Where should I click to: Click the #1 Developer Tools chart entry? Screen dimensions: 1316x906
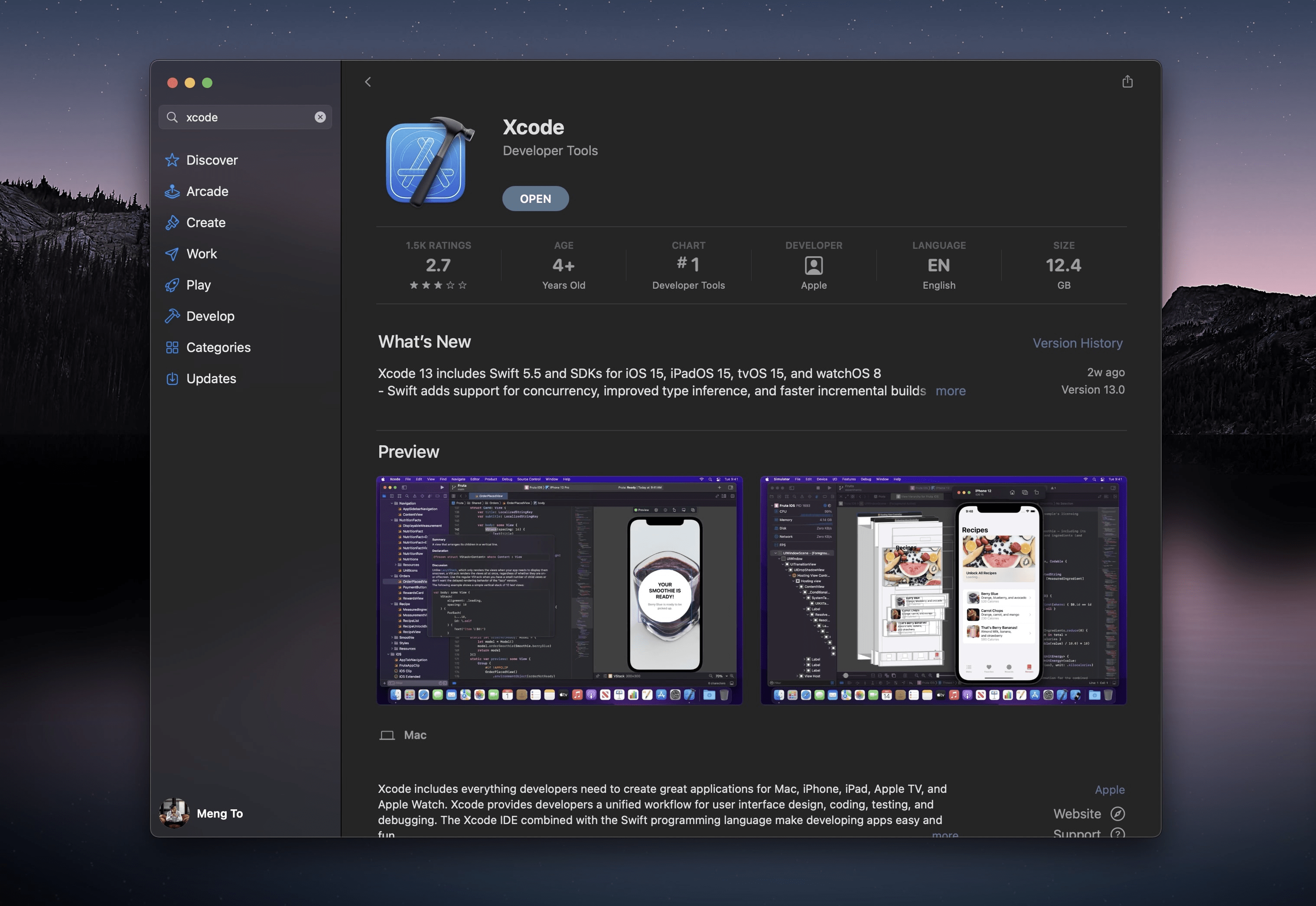pyautogui.click(x=688, y=265)
